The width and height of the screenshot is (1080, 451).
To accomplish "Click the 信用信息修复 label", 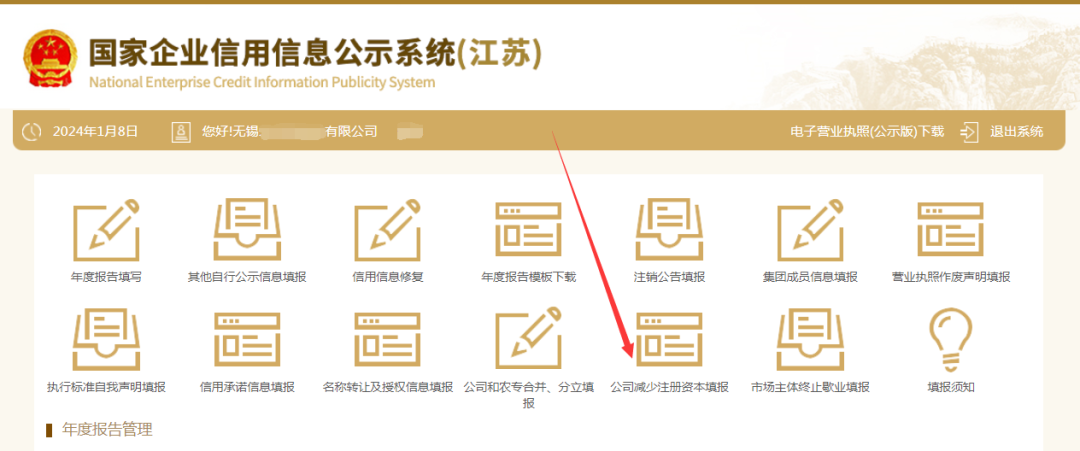I will (x=387, y=277).
